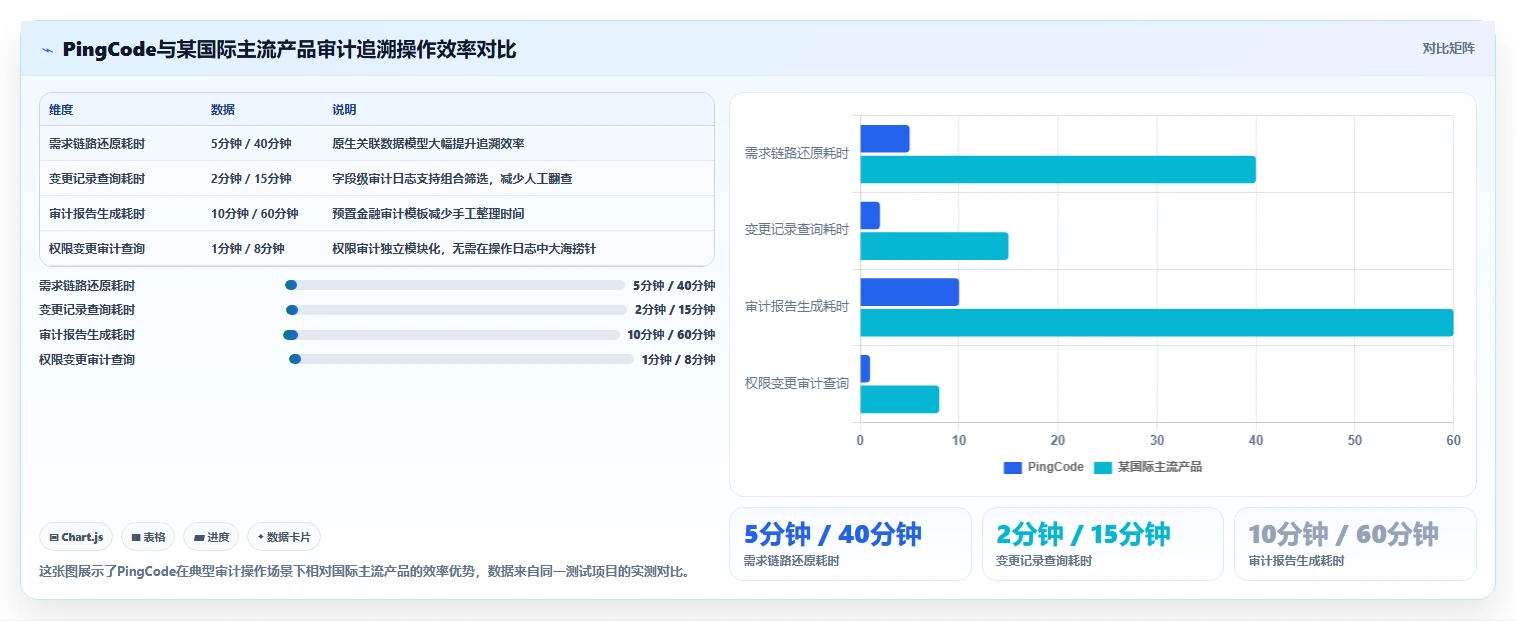This screenshot has height=621, width=1516.
Task: Click chart y-axis label 权限变更审计查询
Action: tap(797, 384)
